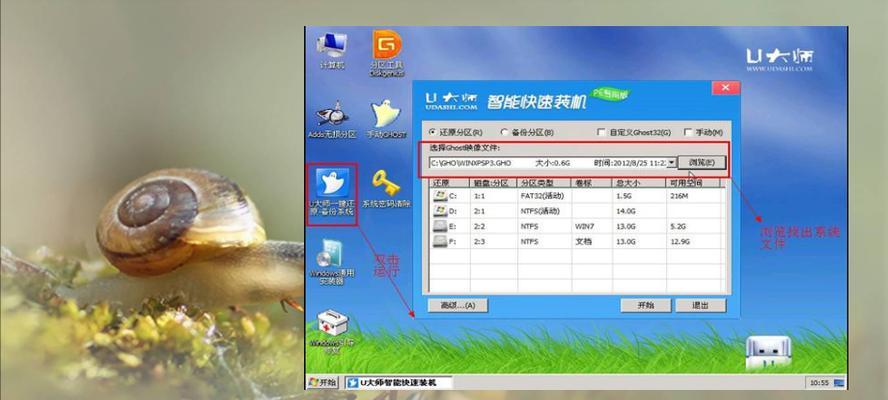The height and width of the screenshot is (400, 888).
Task: Click the drive icon in the F: row
Action: pos(439,241)
